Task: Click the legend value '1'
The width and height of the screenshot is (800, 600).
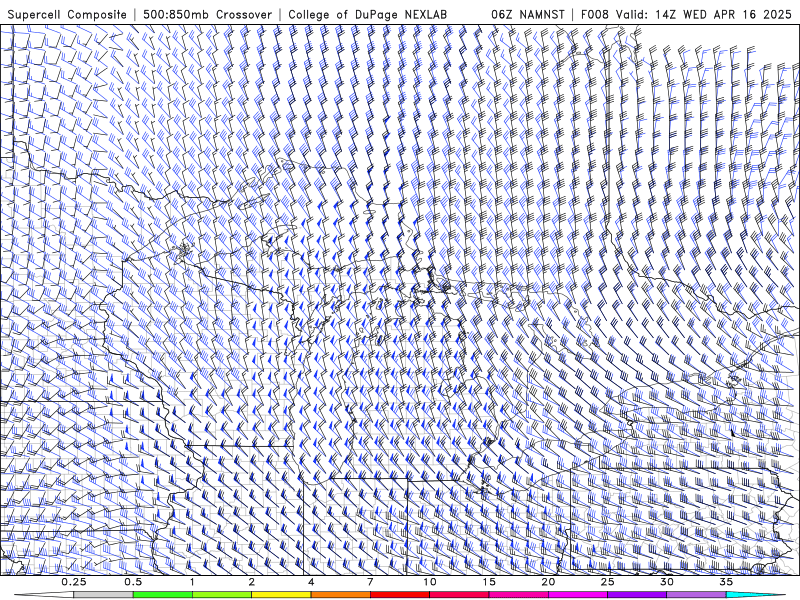Action: click(192, 582)
